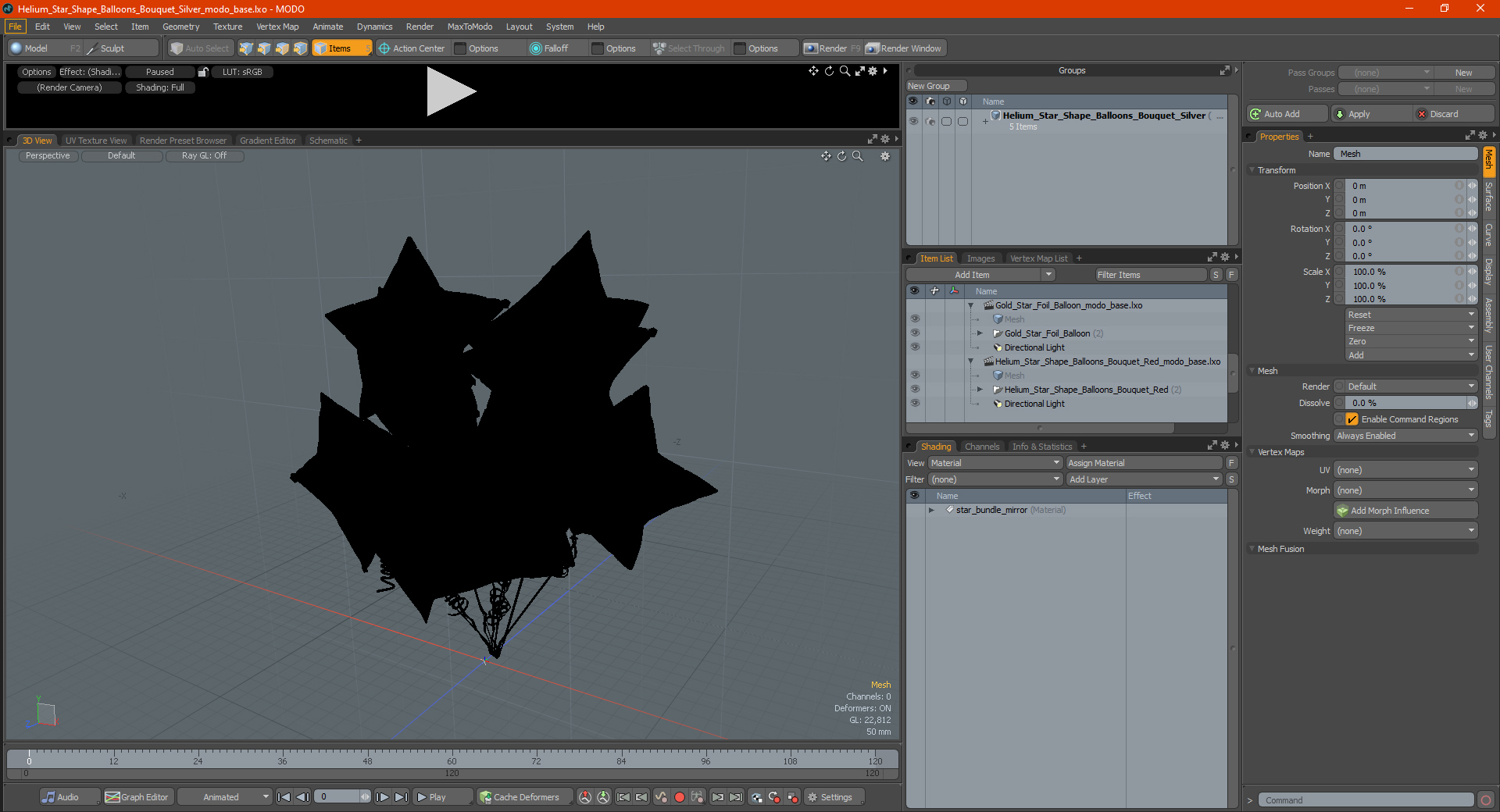Toggle visibility eye for the second Directional Light
This screenshot has width=1500, height=812.
click(915, 404)
